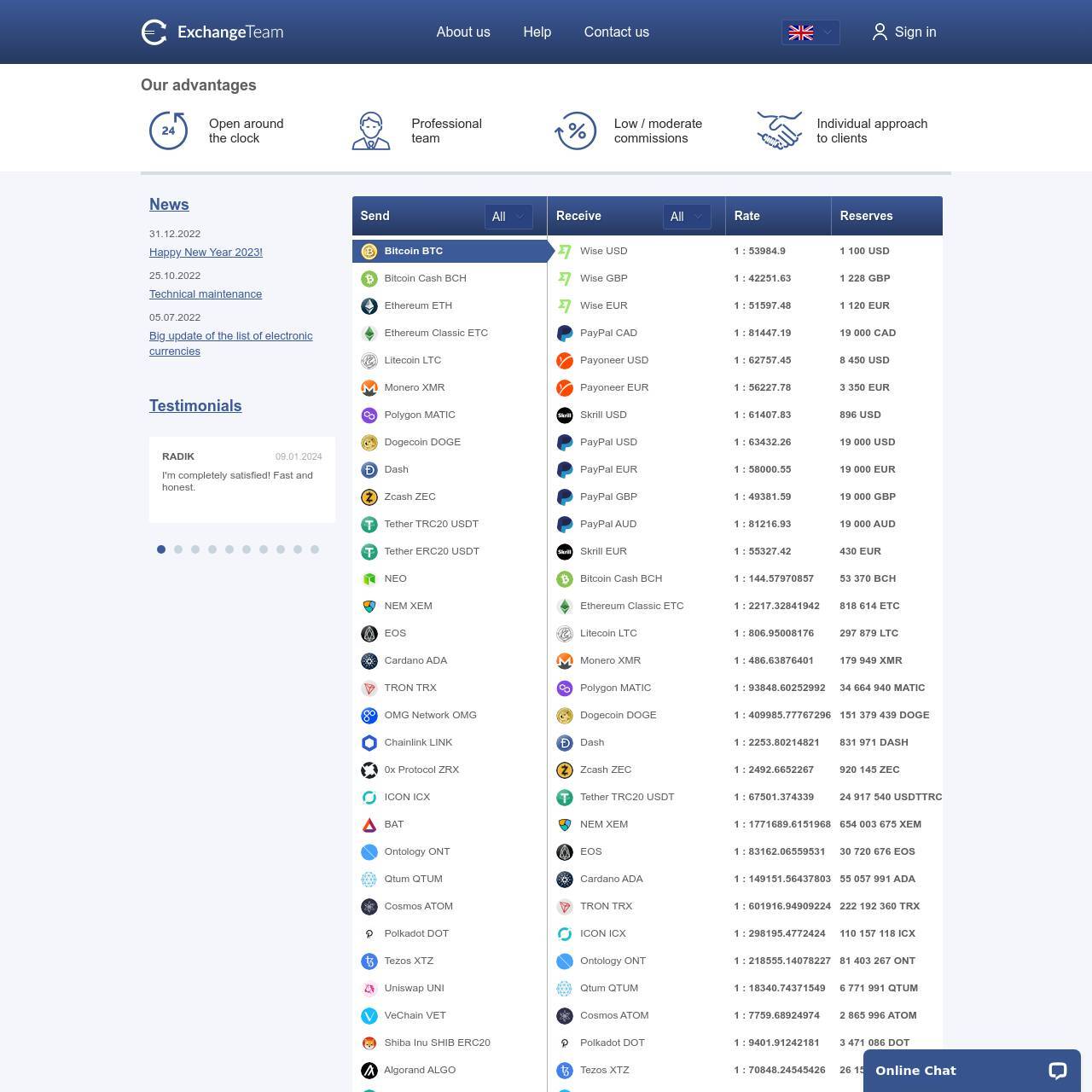1092x1092 pixels.
Task: Open the Send column All filter dropdown
Action: point(508,217)
